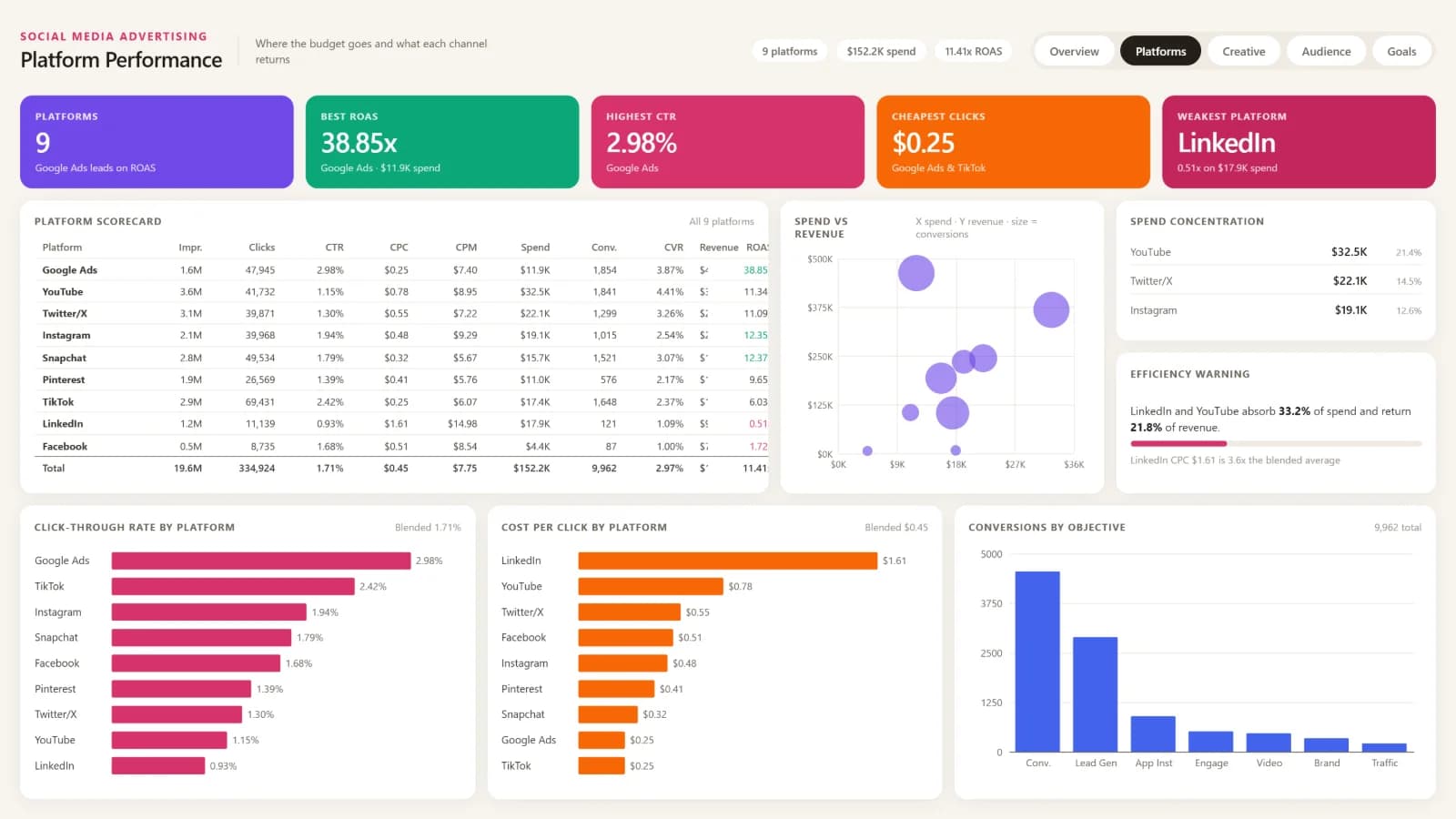1456x819 pixels.
Task: Click the TikTok 2.42% CTR bar
Action: (x=233, y=587)
